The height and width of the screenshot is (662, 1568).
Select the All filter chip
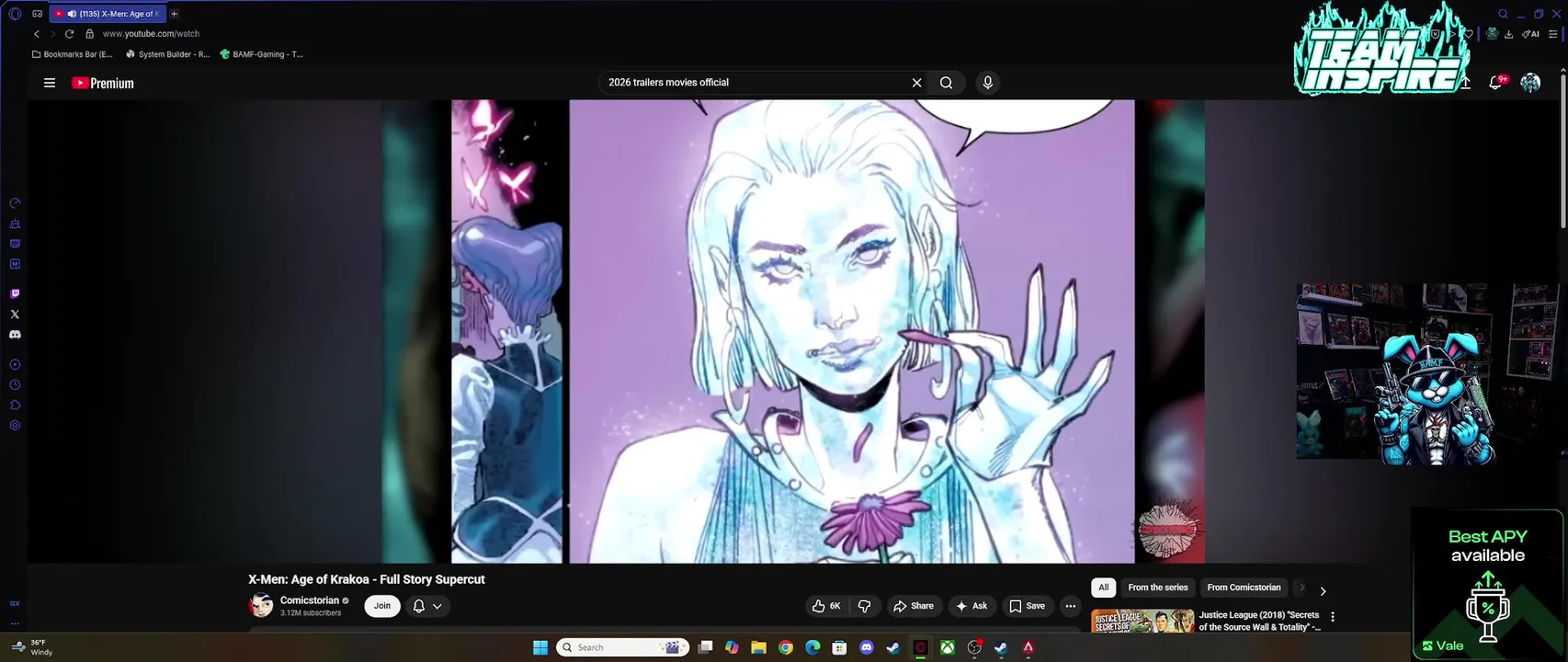tap(1104, 588)
